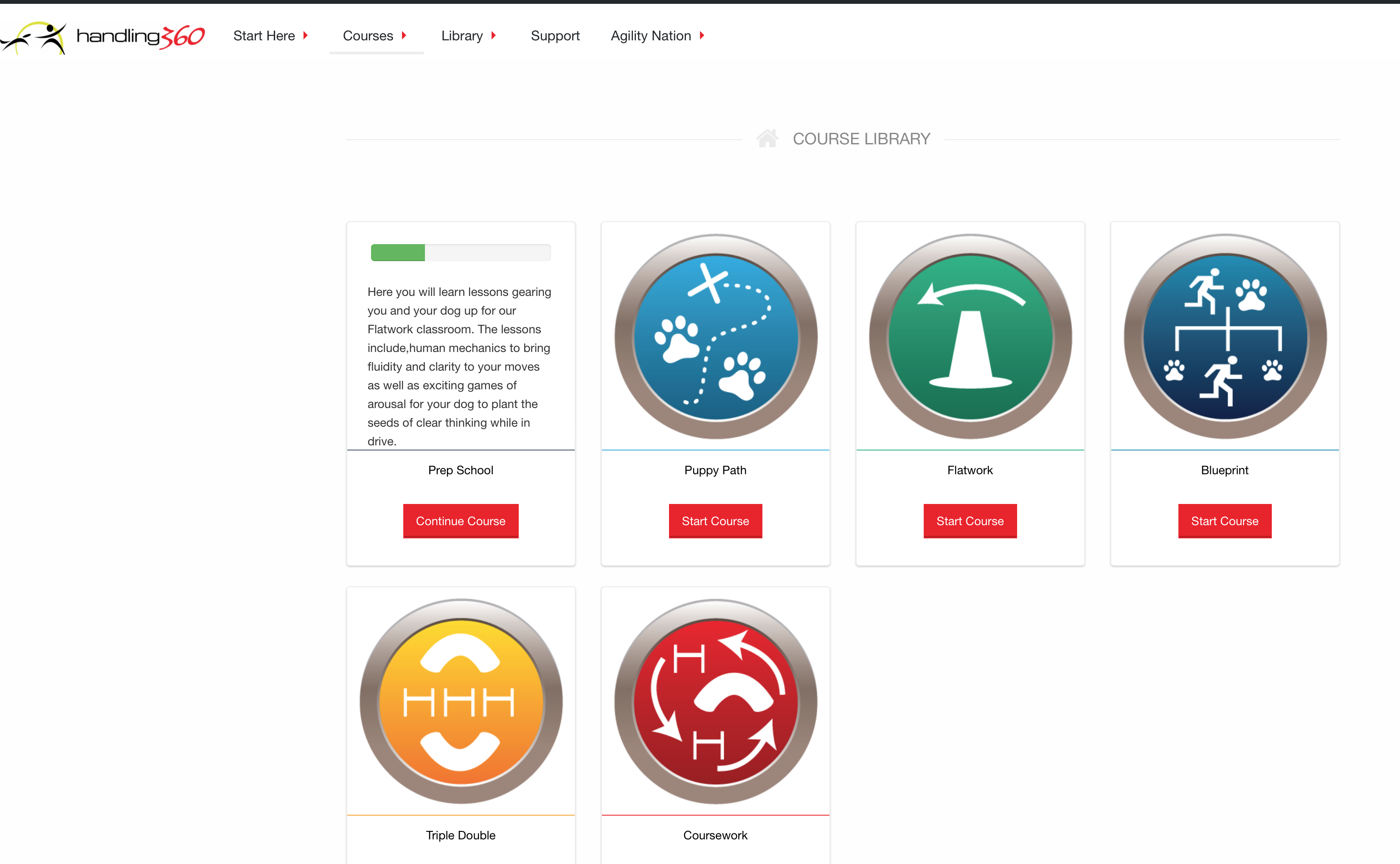Open the dark blue Blueprint badge
The width and height of the screenshot is (1400, 864).
(1225, 336)
